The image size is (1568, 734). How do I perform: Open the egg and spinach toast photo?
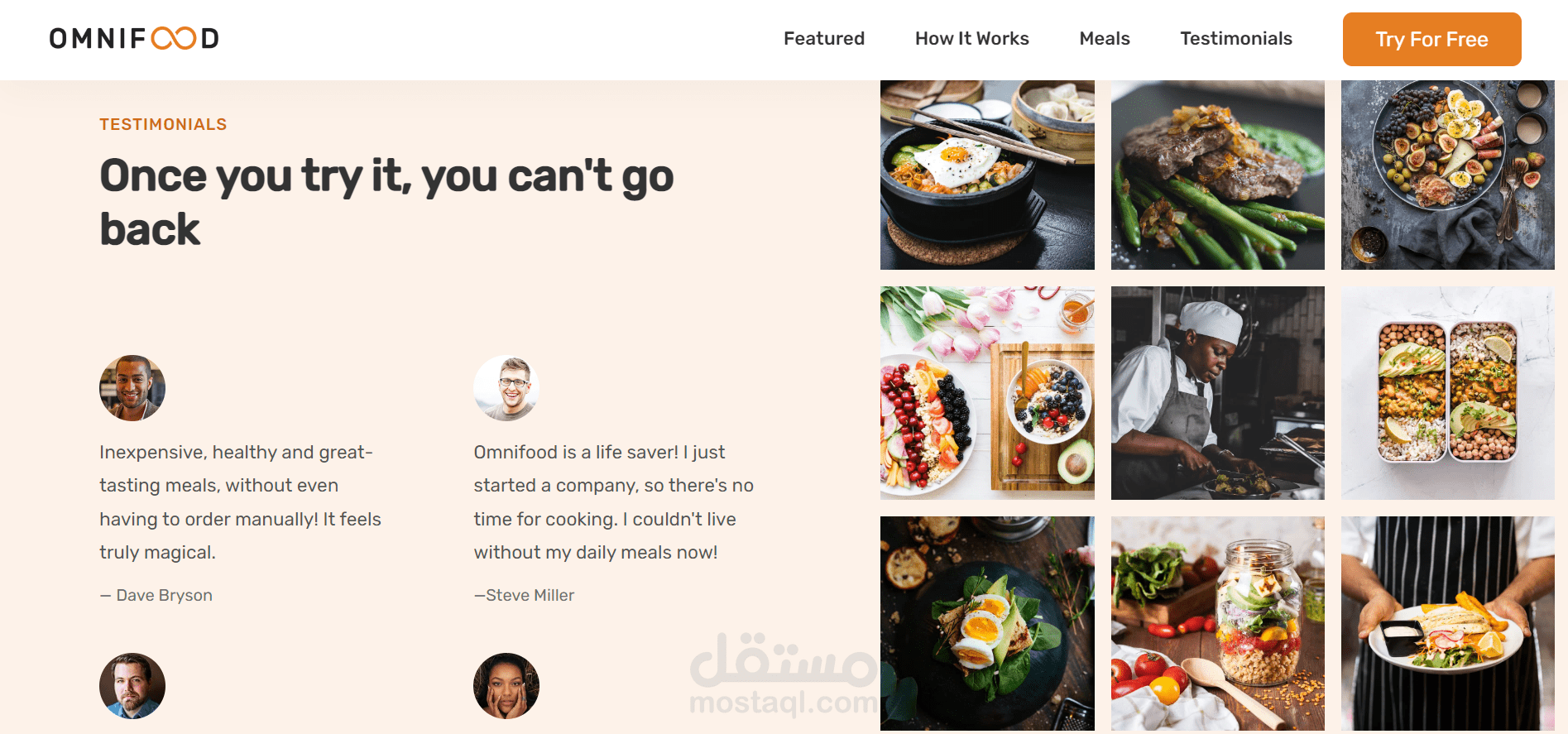pyautogui.click(x=987, y=623)
